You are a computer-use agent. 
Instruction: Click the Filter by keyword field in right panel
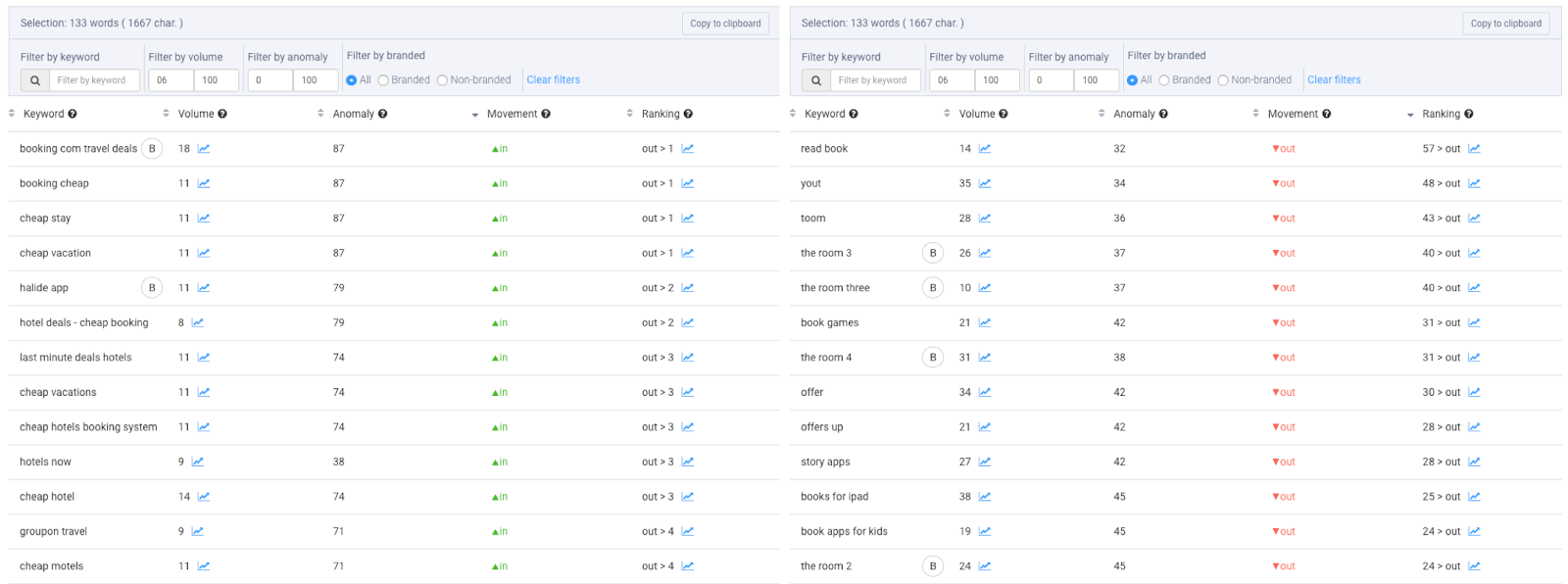(875, 80)
